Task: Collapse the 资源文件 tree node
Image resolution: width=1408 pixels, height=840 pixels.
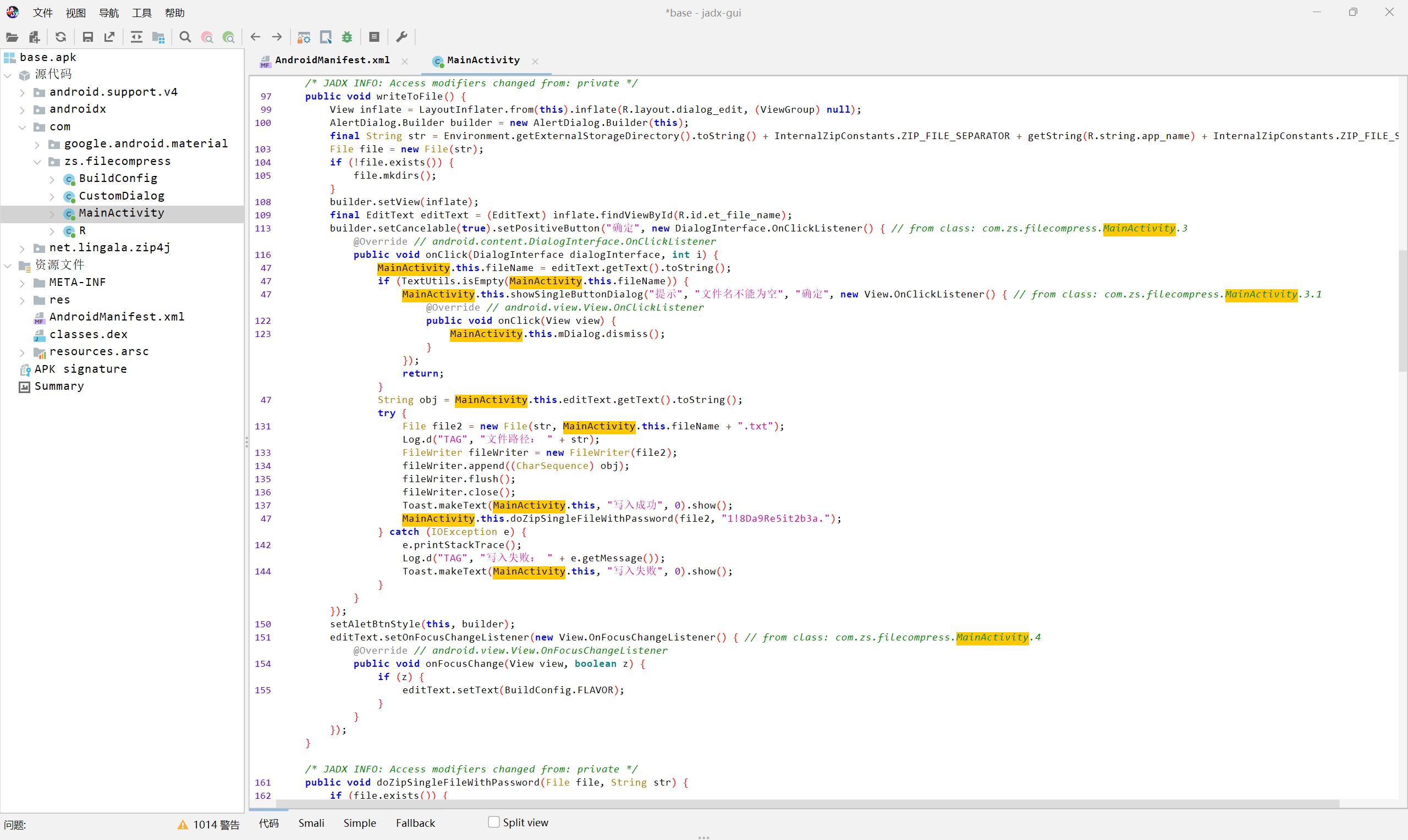Action: 8,266
